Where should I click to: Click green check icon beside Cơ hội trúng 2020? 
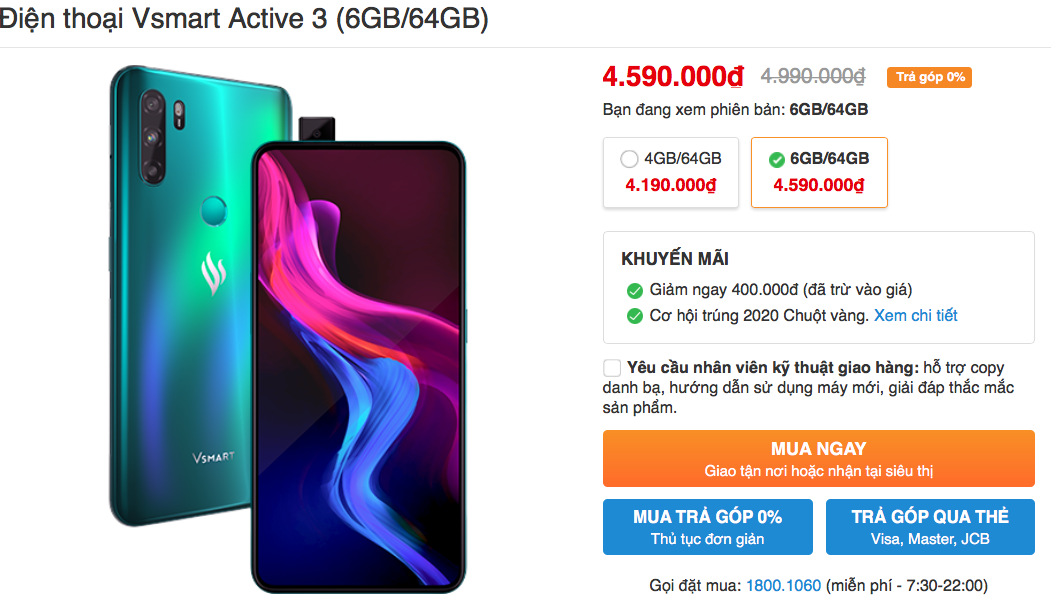[x=634, y=316]
